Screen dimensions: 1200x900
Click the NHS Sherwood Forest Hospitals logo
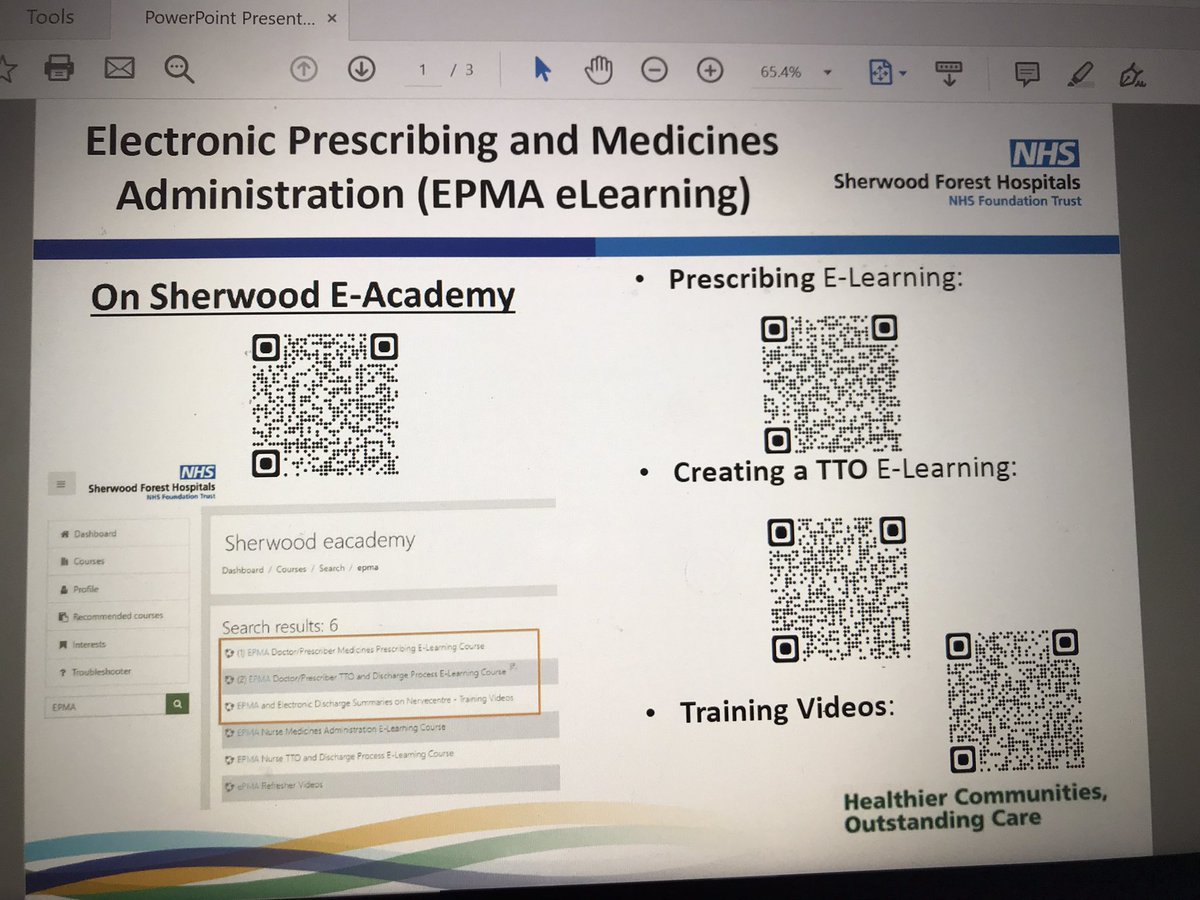(958, 172)
